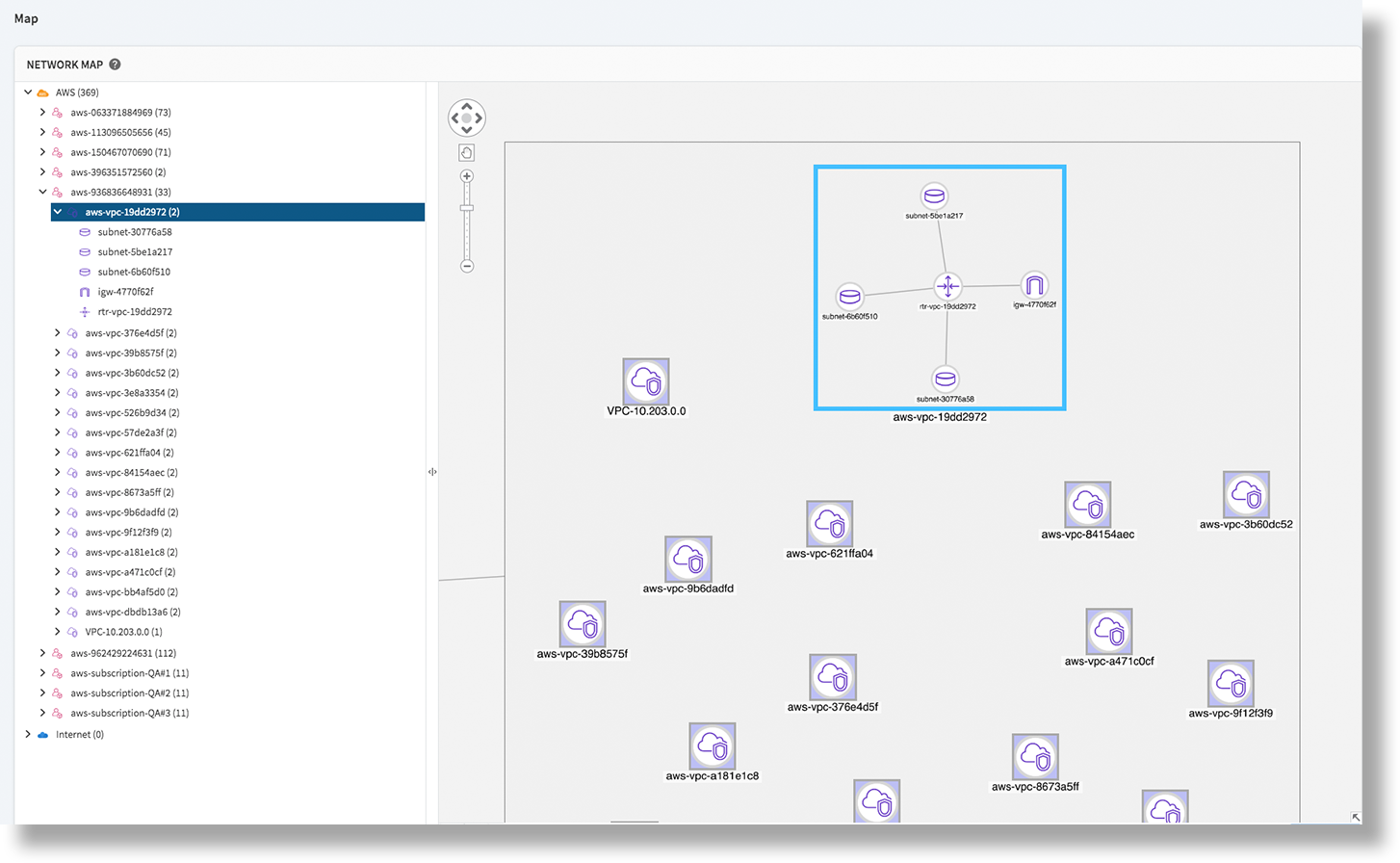Select the aws-vpc-a181e1c8 map node
The image size is (1400, 863).
pyautogui.click(x=713, y=746)
